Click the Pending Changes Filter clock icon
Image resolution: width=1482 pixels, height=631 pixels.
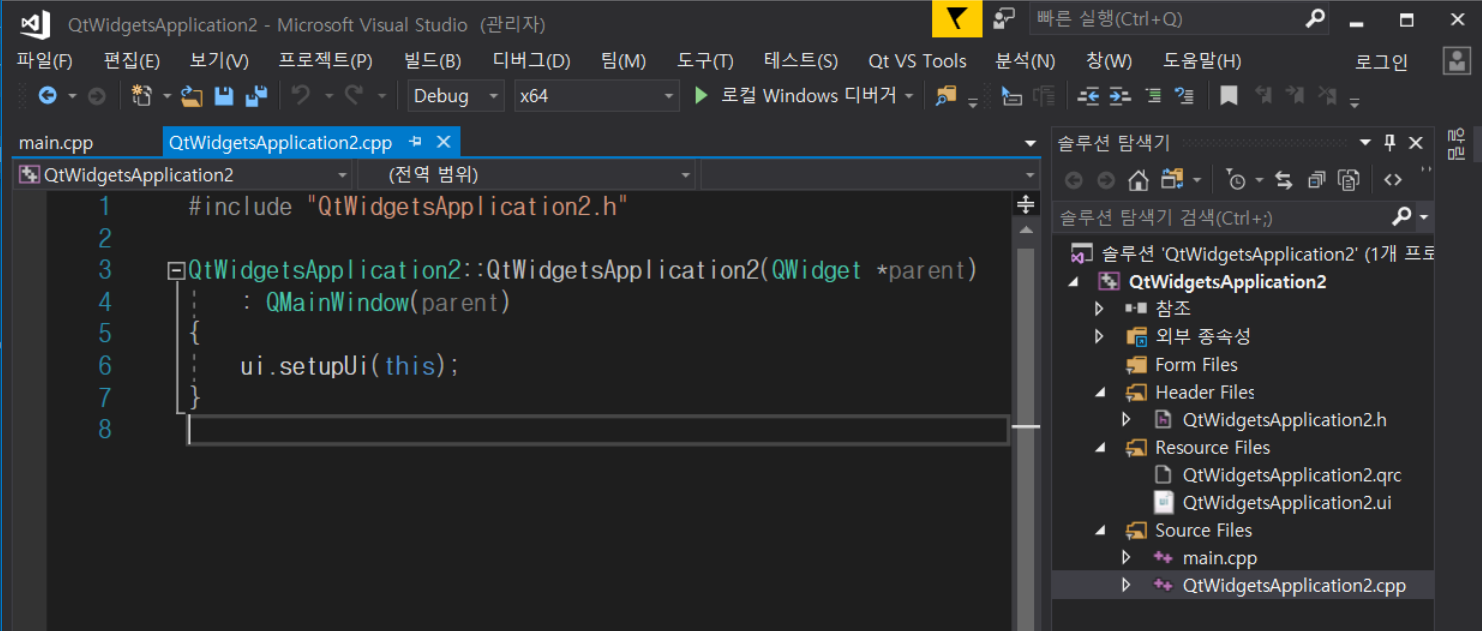[x=1237, y=180]
